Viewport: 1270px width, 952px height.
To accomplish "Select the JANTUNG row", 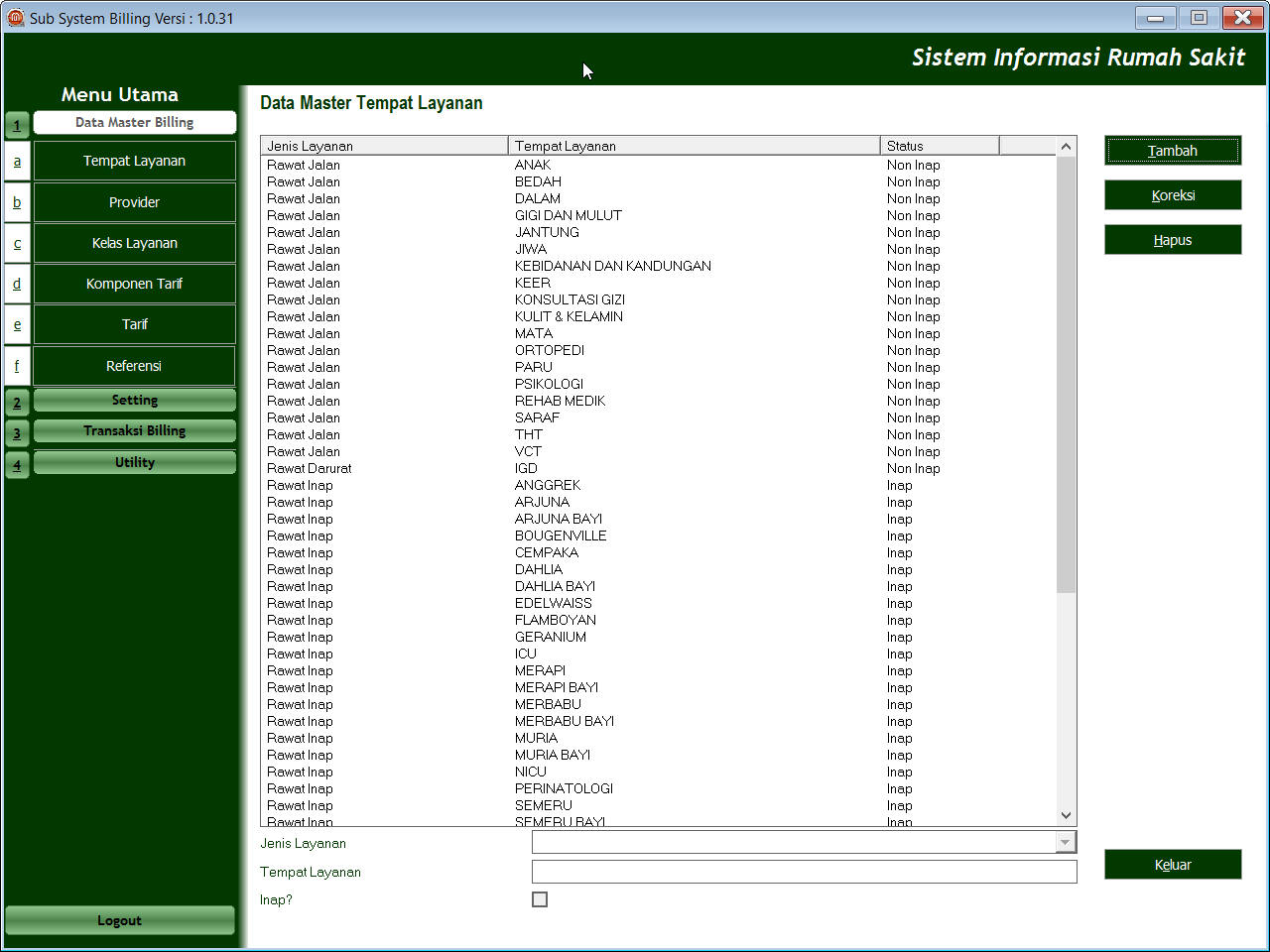I will click(x=659, y=232).
